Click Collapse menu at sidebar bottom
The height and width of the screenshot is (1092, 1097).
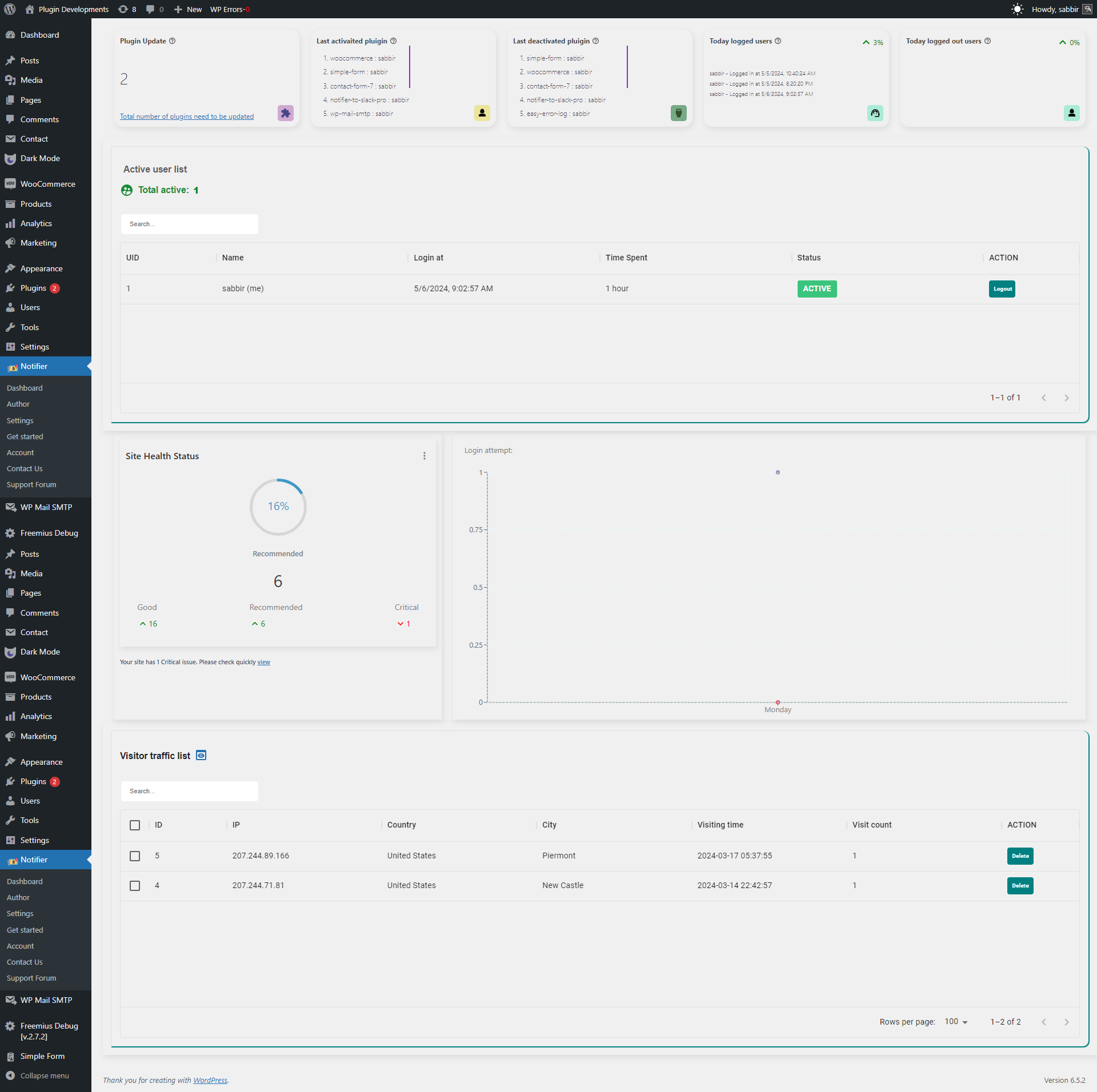pos(46,1075)
